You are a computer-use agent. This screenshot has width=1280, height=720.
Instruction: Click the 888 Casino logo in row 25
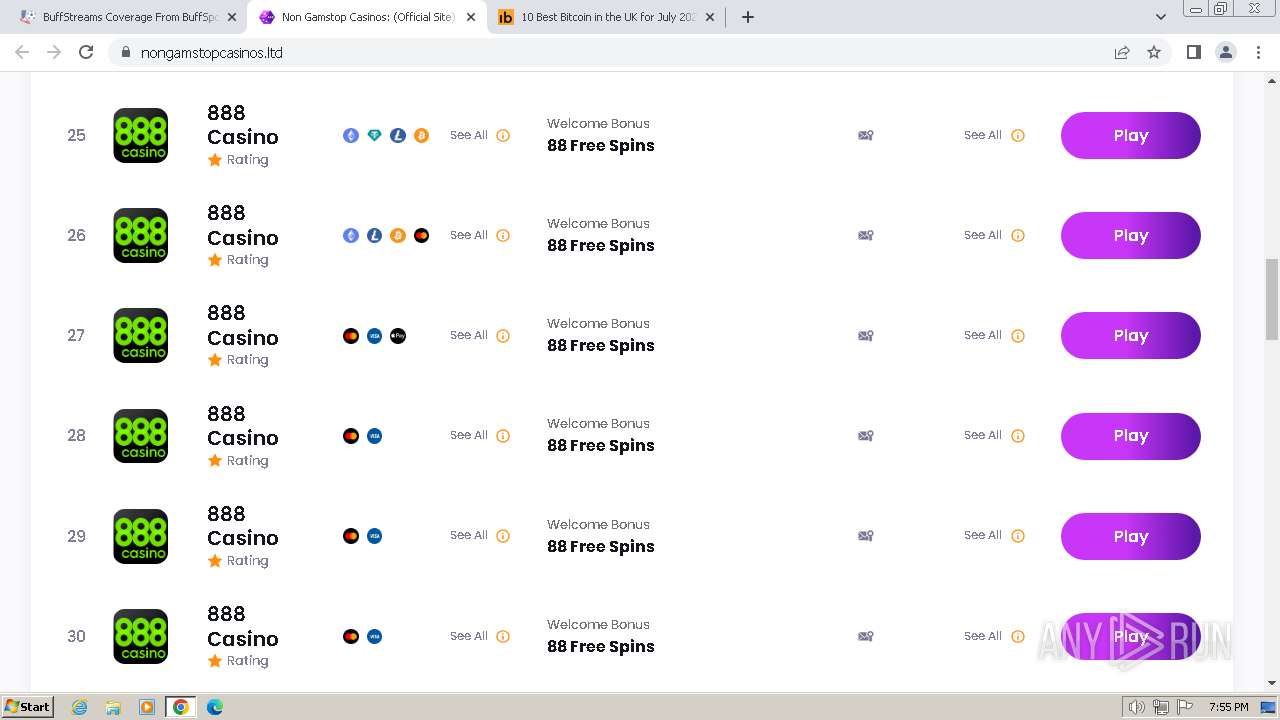(140, 135)
